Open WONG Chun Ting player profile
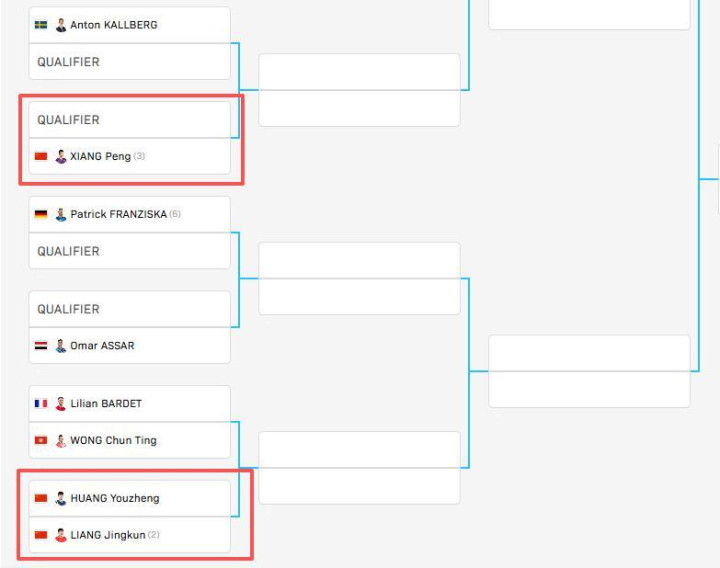Screen dimensions: 720x568 (113, 441)
